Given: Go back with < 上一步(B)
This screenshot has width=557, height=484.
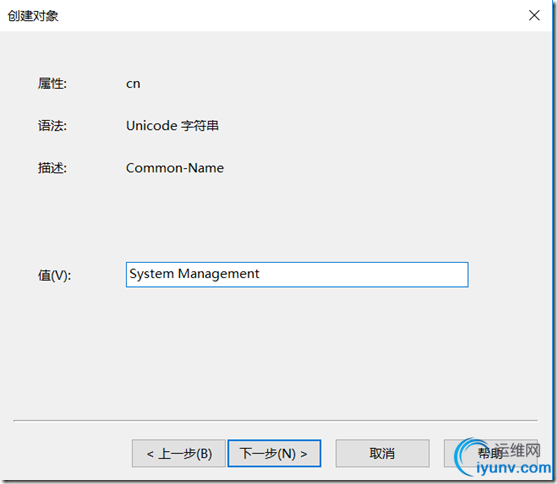Looking at the screenshot, I should coord(179,453).
